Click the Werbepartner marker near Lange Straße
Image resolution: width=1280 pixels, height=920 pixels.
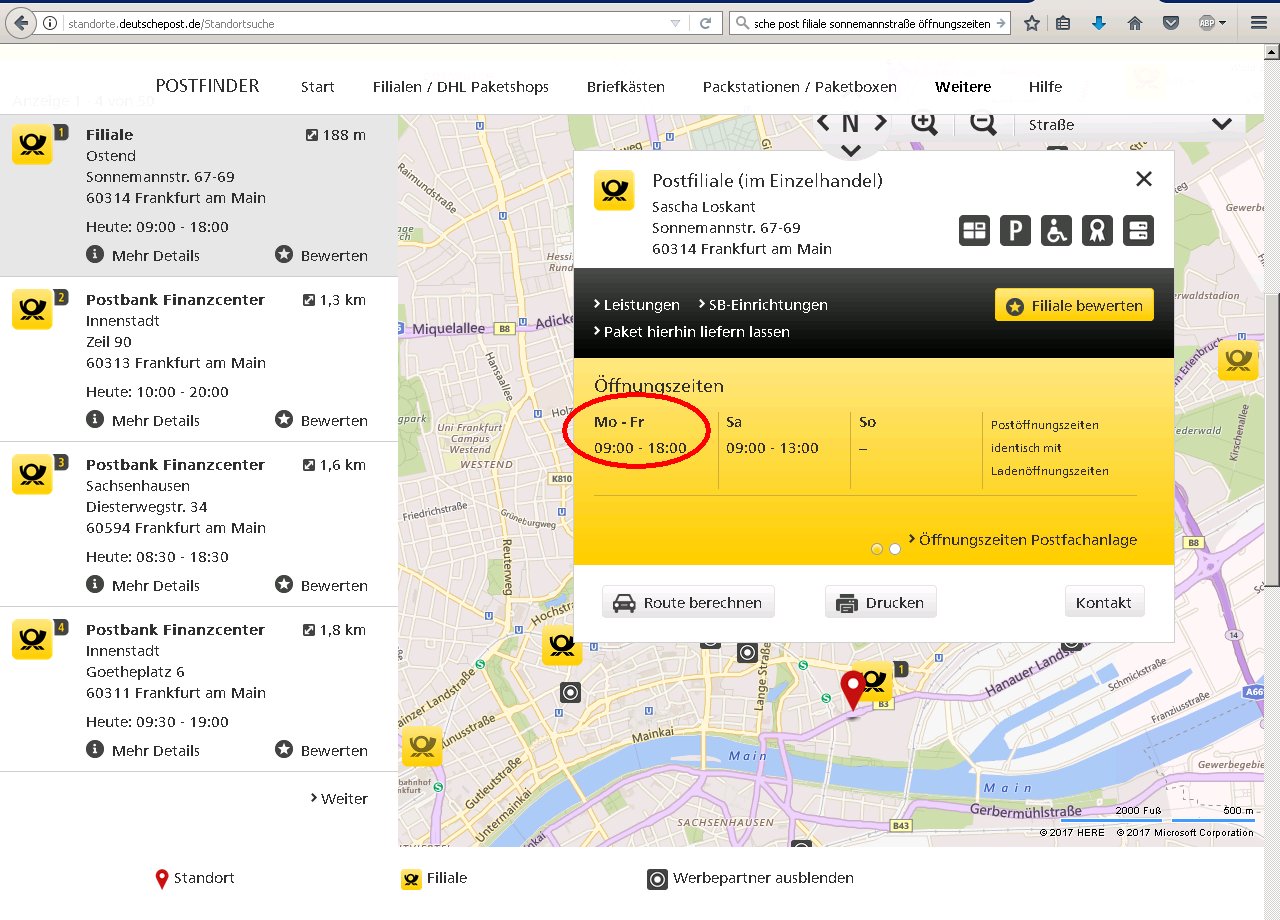(746, 654)
